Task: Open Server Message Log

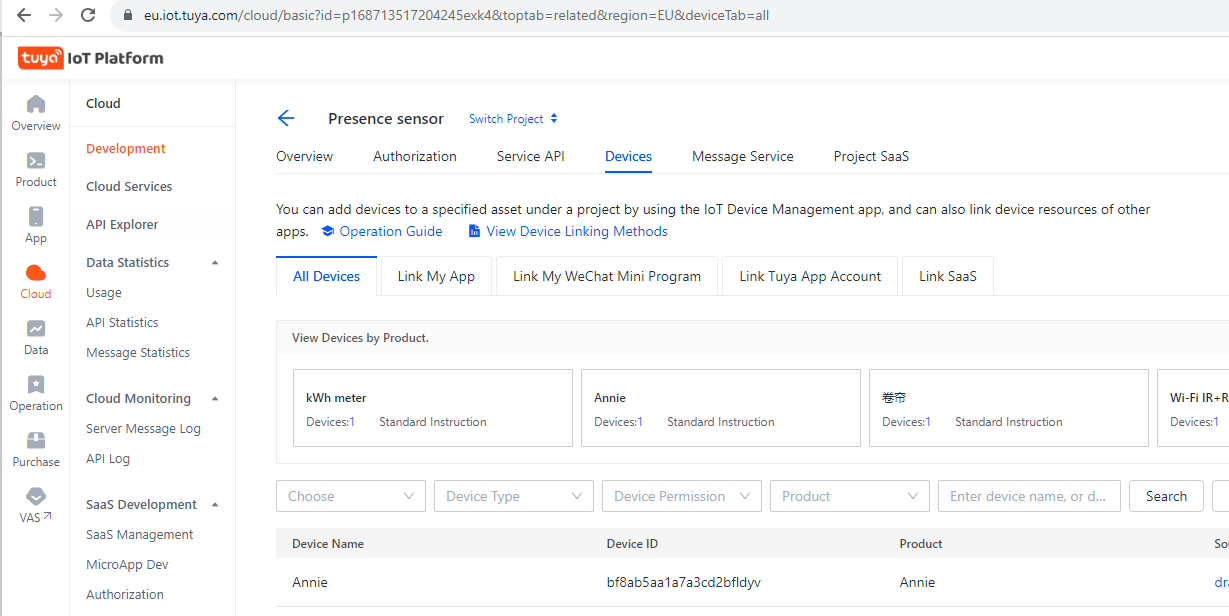Action: 143,429
